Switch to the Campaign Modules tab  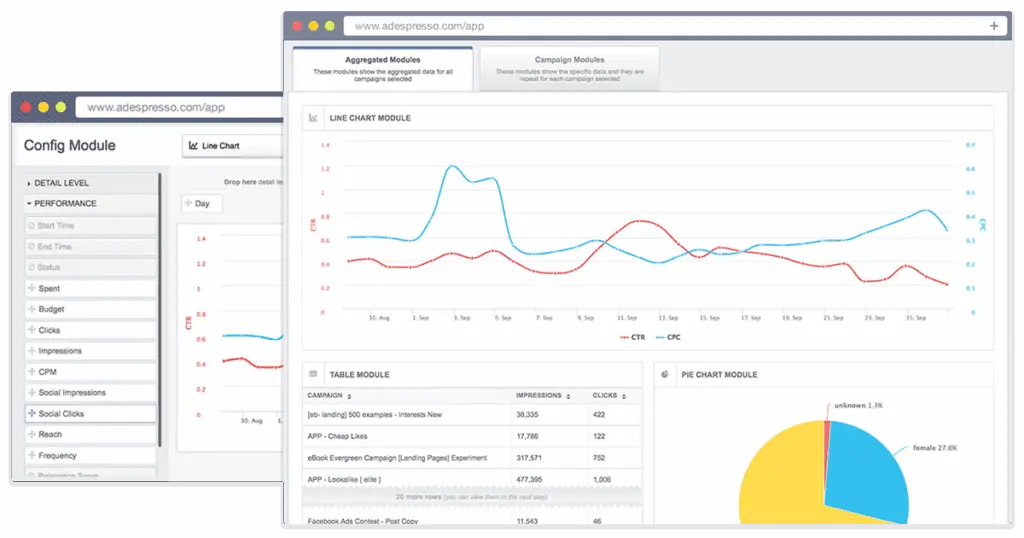point(569,68)
